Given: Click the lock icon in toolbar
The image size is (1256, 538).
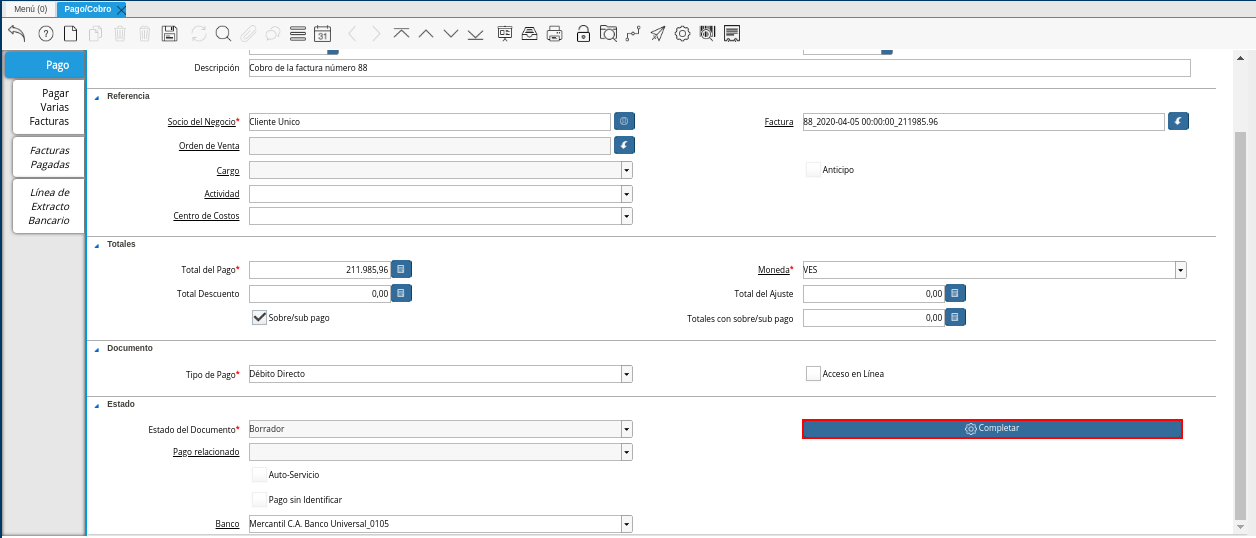Looking at the screenshot, I should coord(583,33).
